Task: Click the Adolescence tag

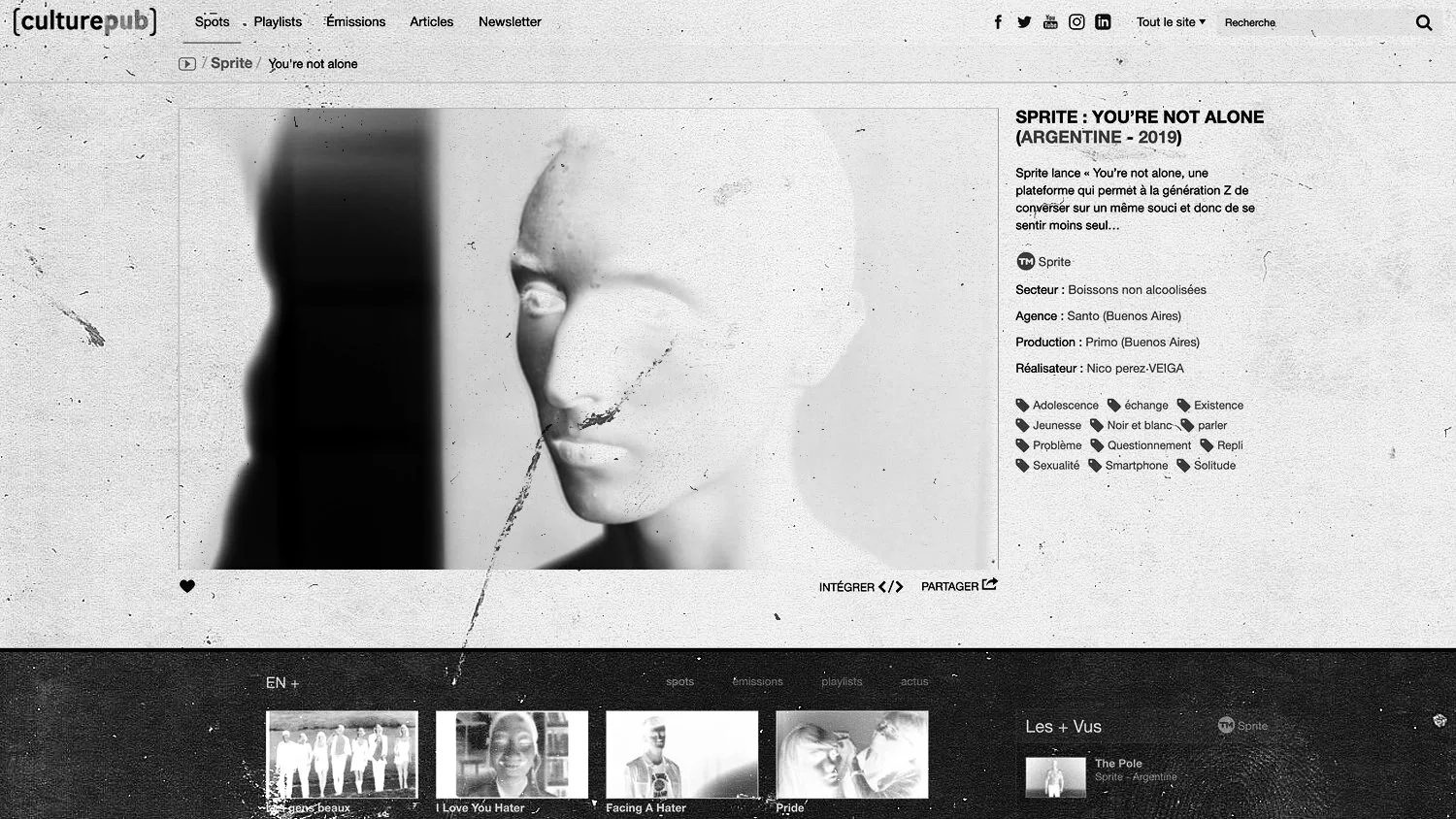Action: (x=1057, y=406)
